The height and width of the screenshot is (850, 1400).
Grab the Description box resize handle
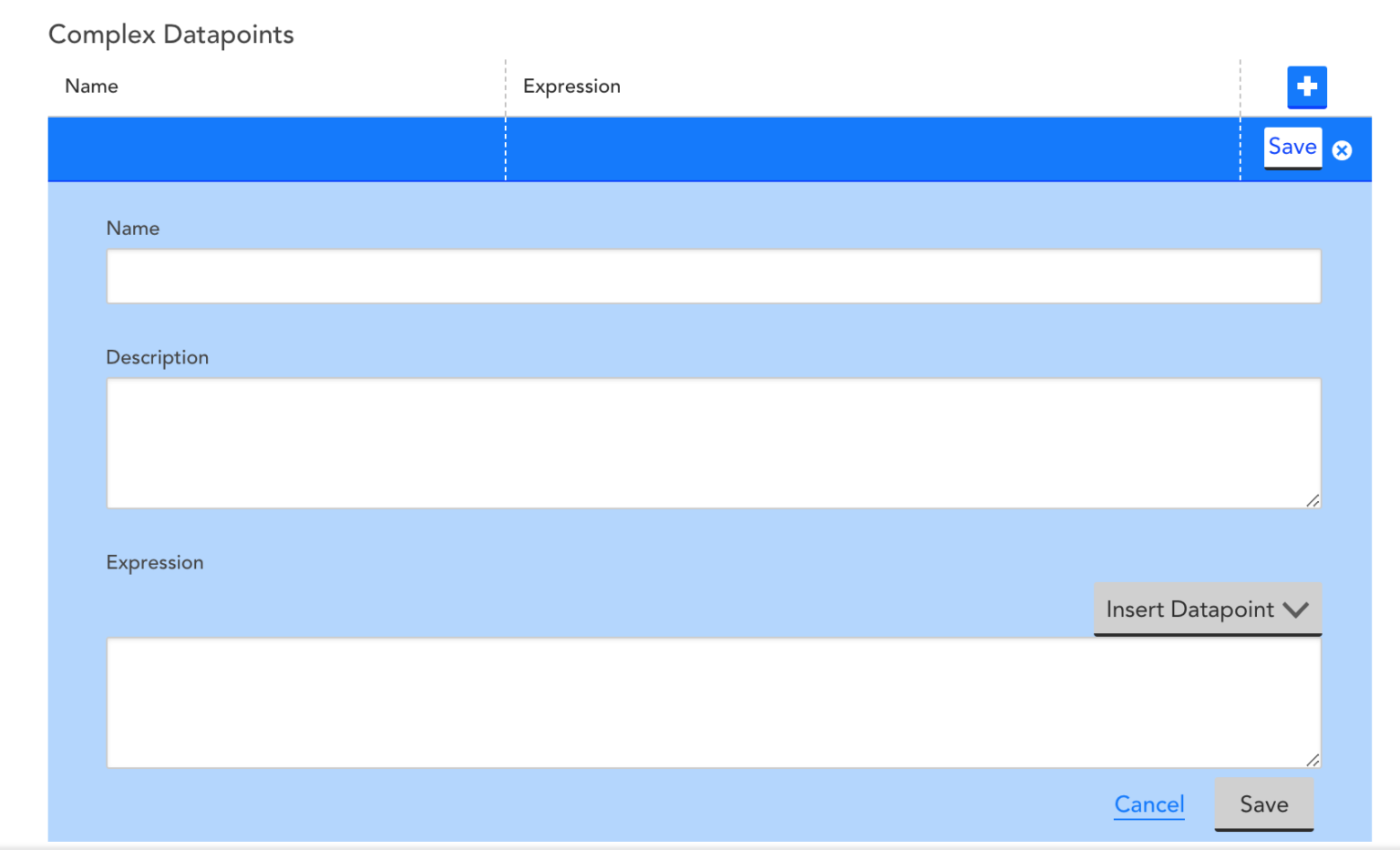(1312, 500)
